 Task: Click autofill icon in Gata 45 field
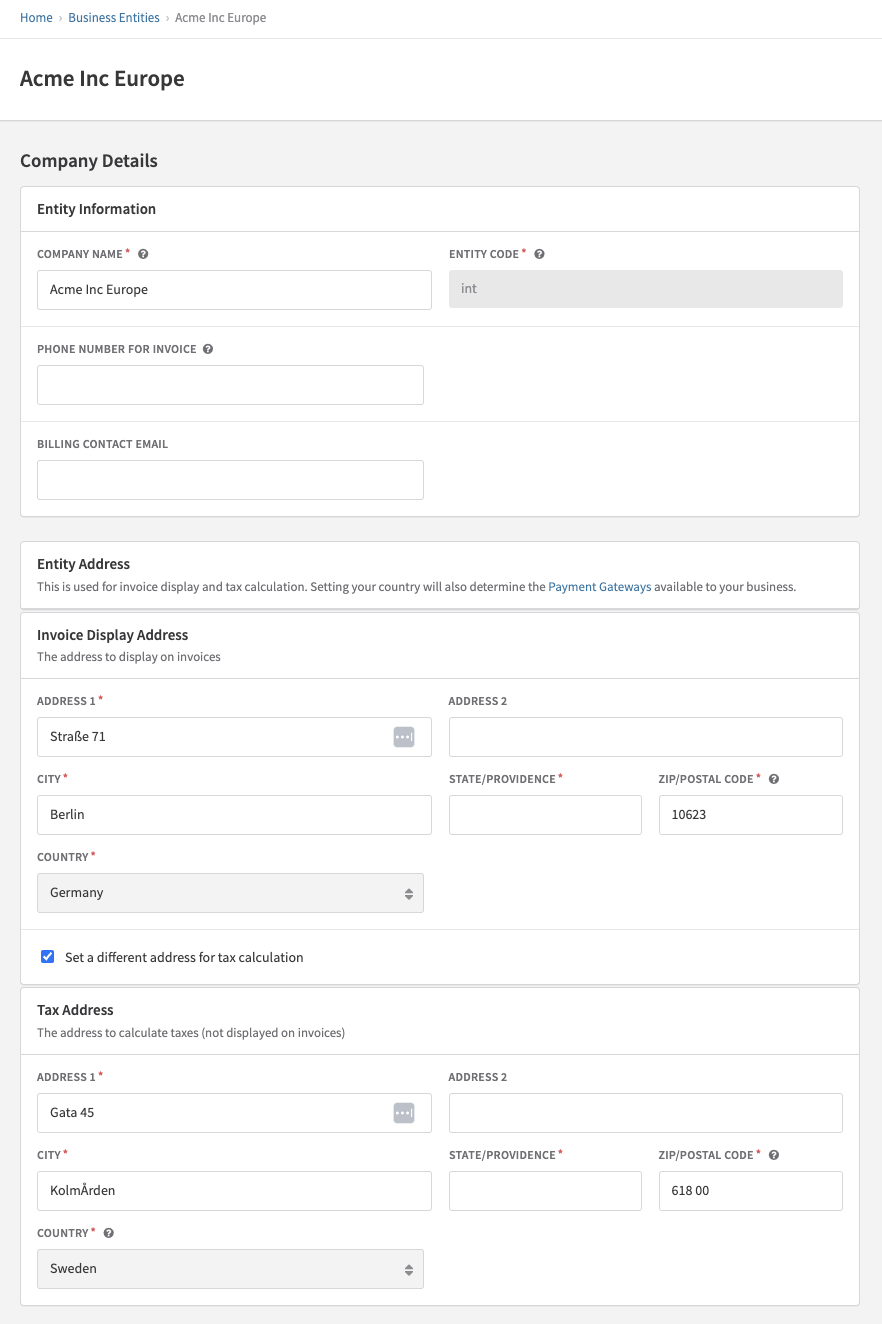pyautogui.click(x=403, y=1113)
